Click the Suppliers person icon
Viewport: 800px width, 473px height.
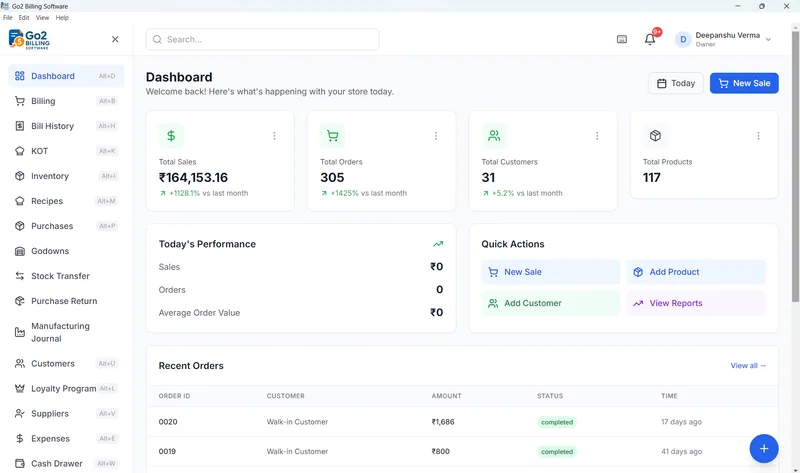(x=20, y=413)
